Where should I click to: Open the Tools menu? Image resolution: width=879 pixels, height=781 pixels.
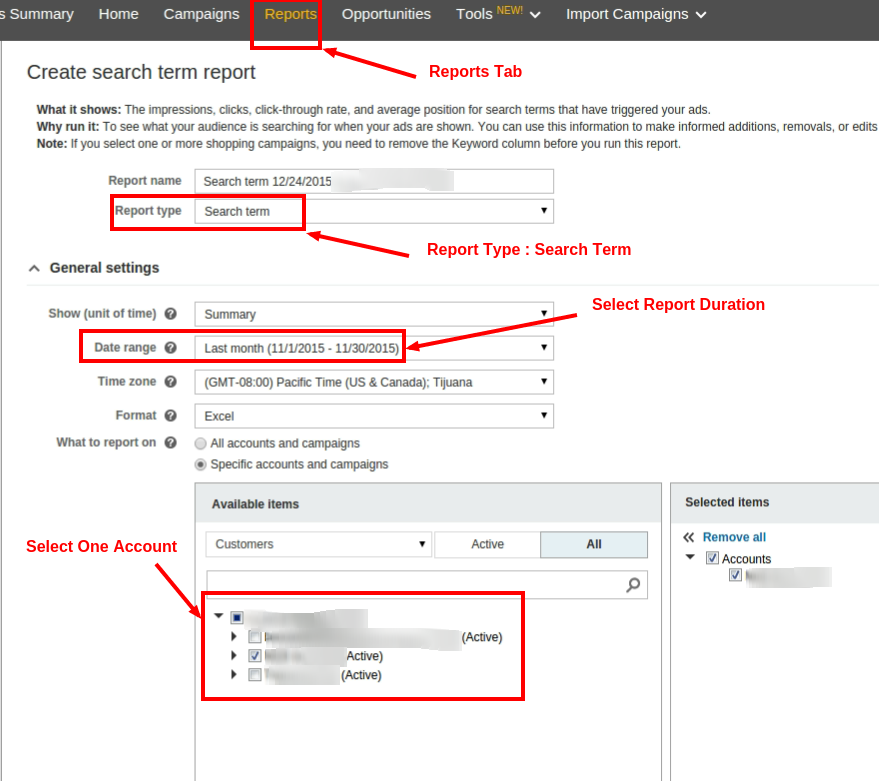(498, 14)
